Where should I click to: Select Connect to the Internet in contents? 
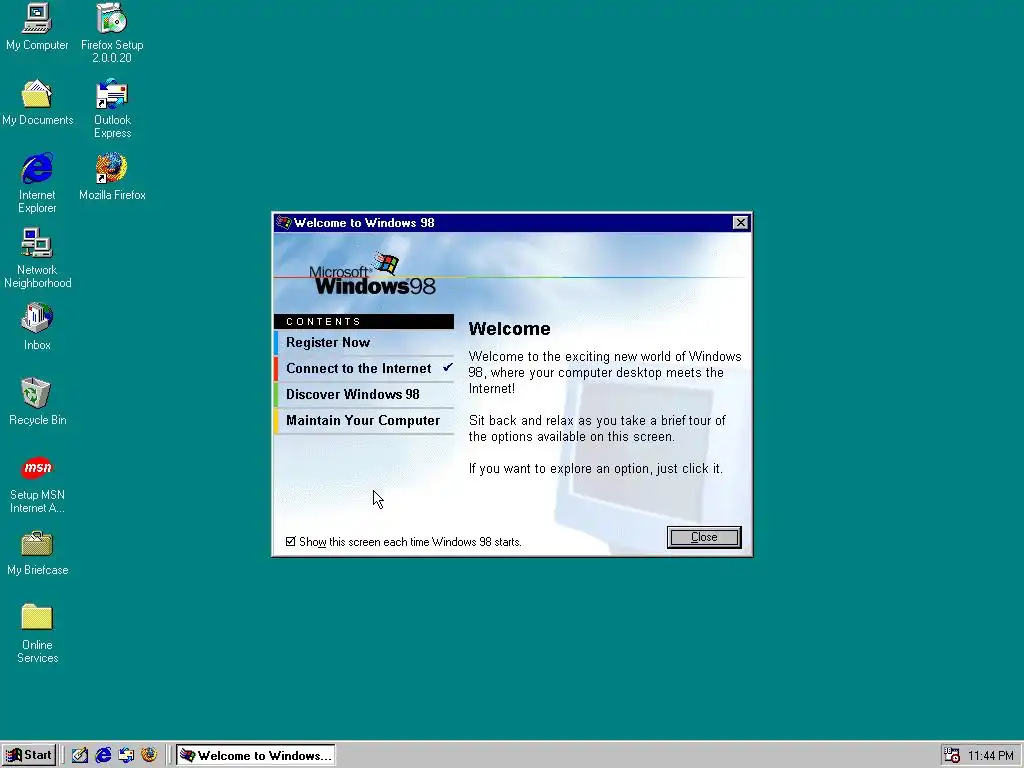click(x=364, y=368)
